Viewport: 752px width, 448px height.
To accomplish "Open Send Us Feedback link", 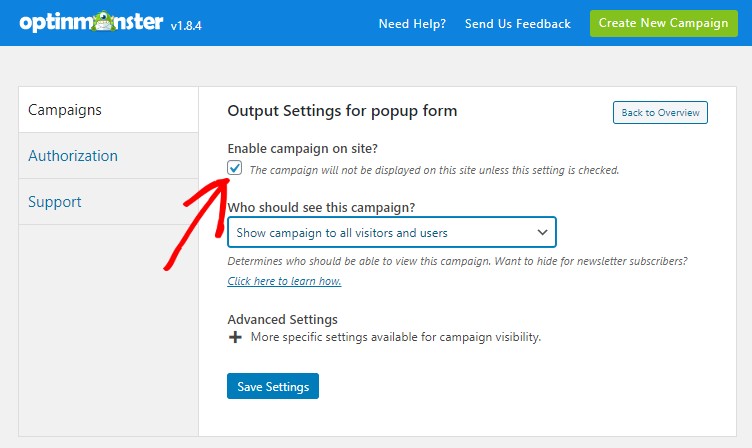I will pyautogui.click(x=517, y=24).
